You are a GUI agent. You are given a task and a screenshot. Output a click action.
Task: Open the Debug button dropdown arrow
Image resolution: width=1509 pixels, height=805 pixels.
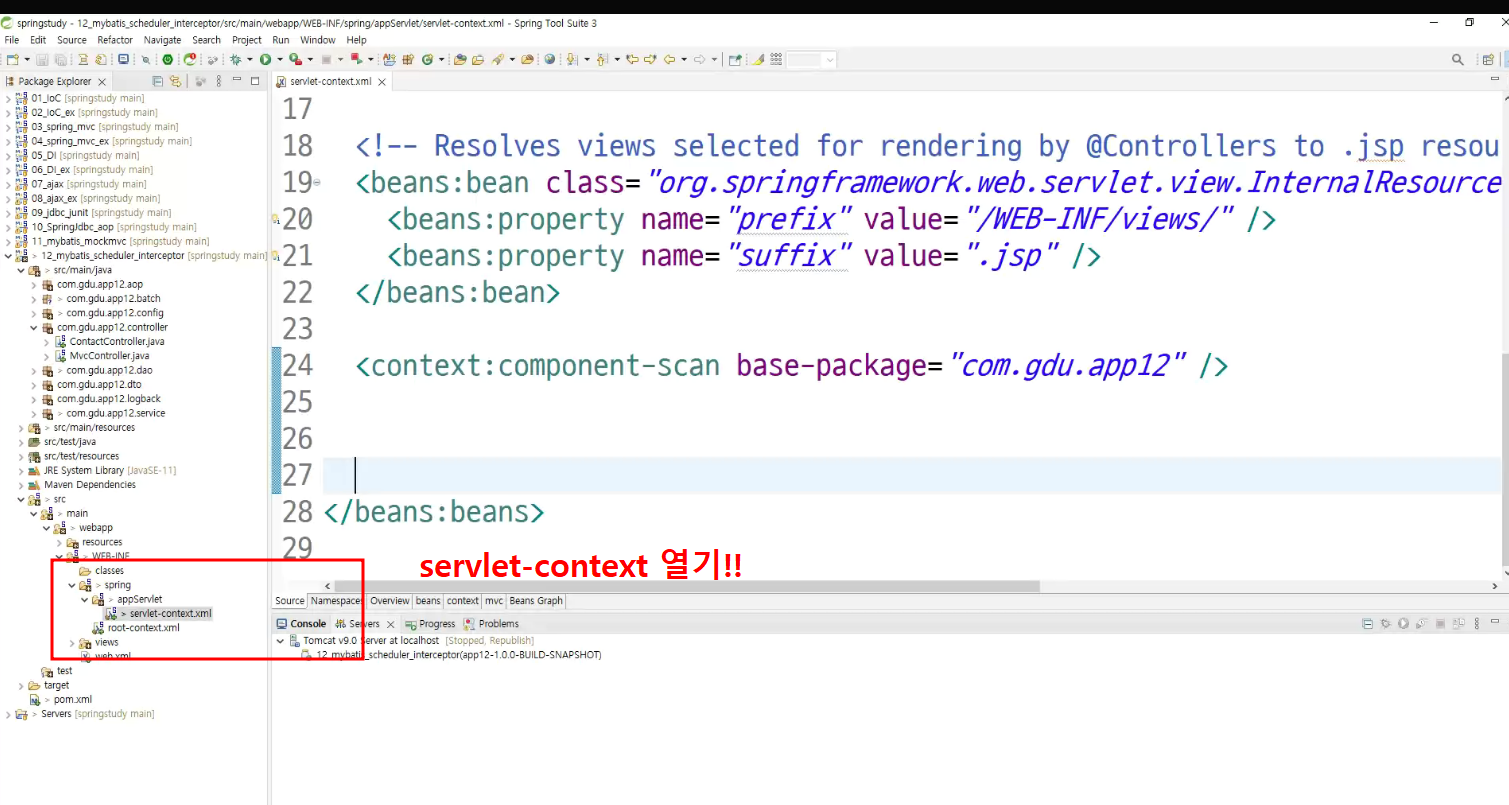[248, 60]
